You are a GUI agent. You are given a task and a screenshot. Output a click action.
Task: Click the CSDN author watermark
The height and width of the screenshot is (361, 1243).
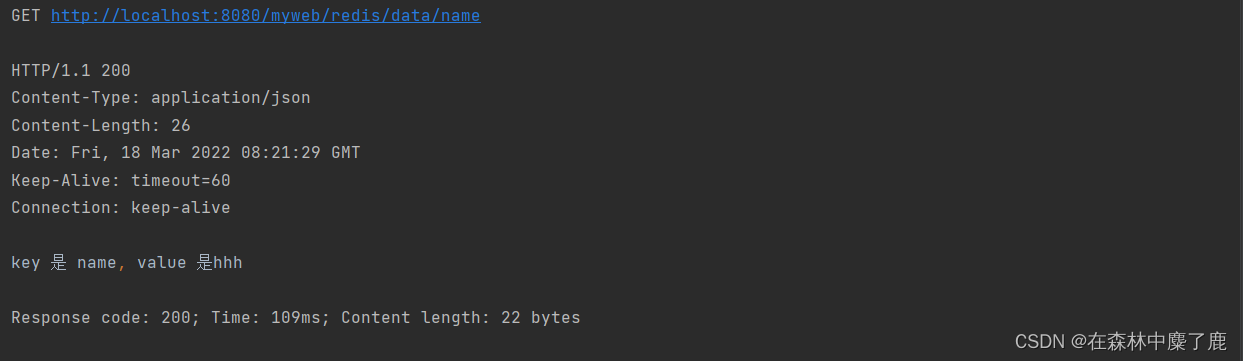tap(1120, 341)
